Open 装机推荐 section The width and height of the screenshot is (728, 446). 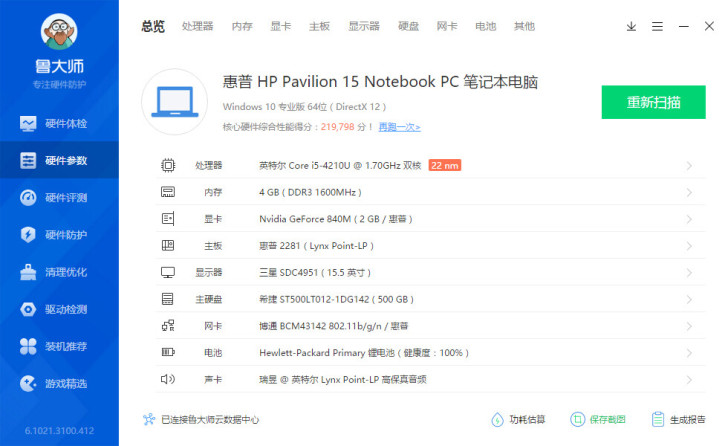(59, 346)
